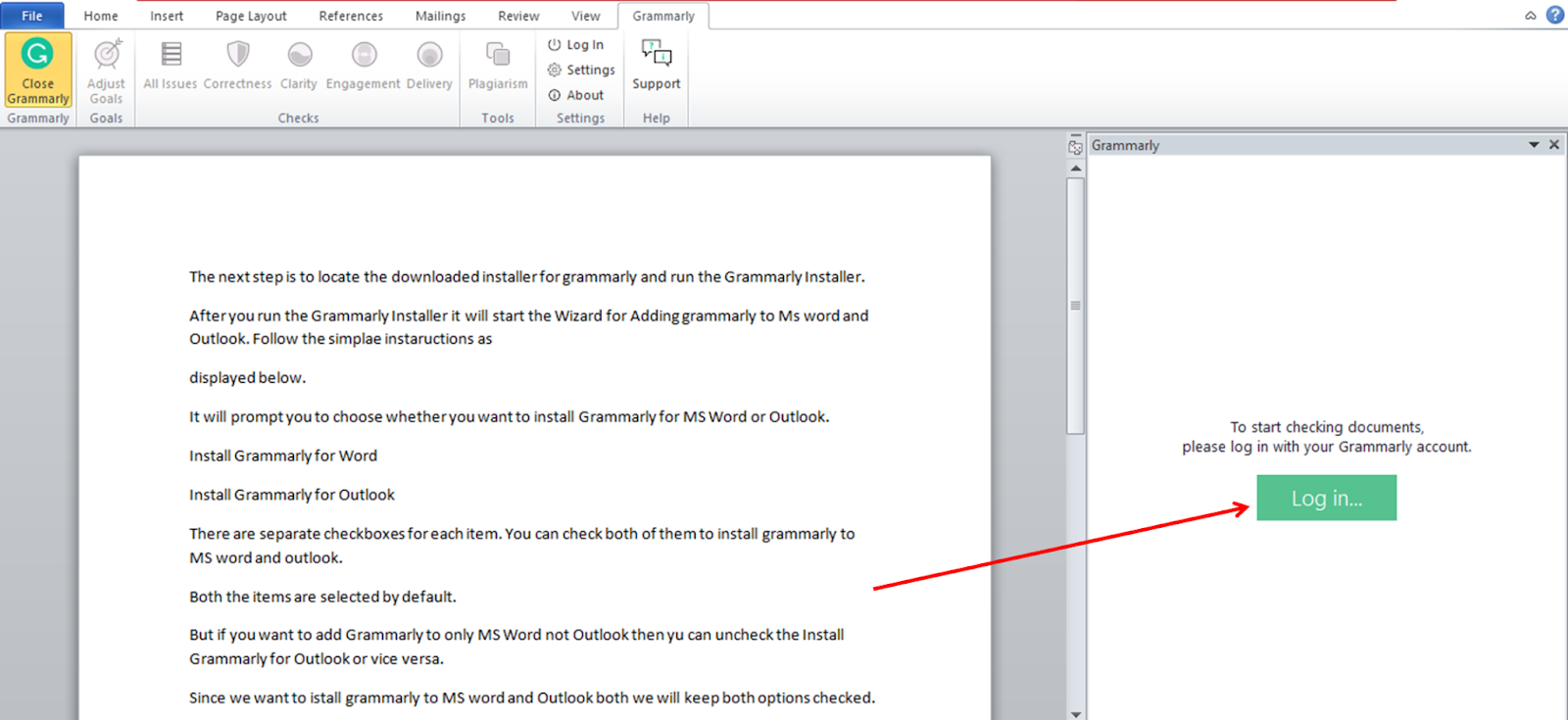Click the text "displayed below."
Screen dimensions: 1568x720
[248, 378]
